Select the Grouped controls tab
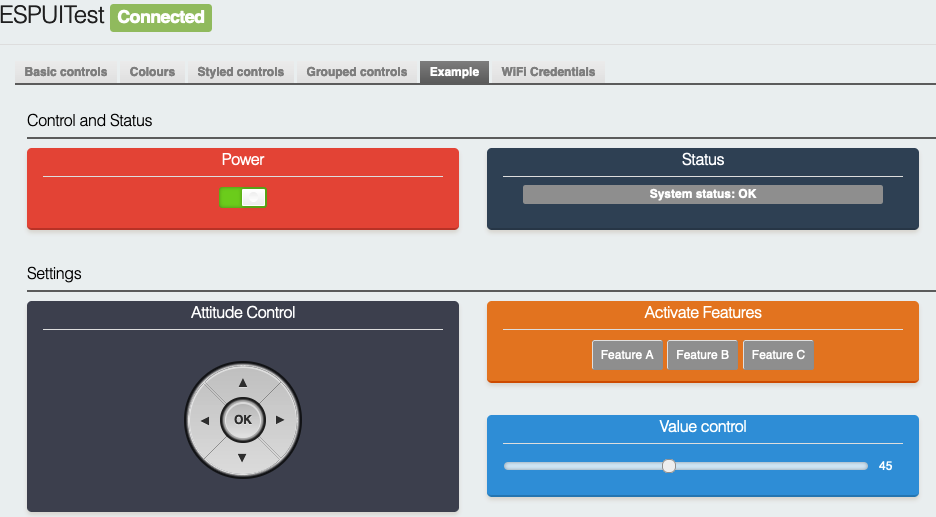936x517 pixels. [356, 72]
